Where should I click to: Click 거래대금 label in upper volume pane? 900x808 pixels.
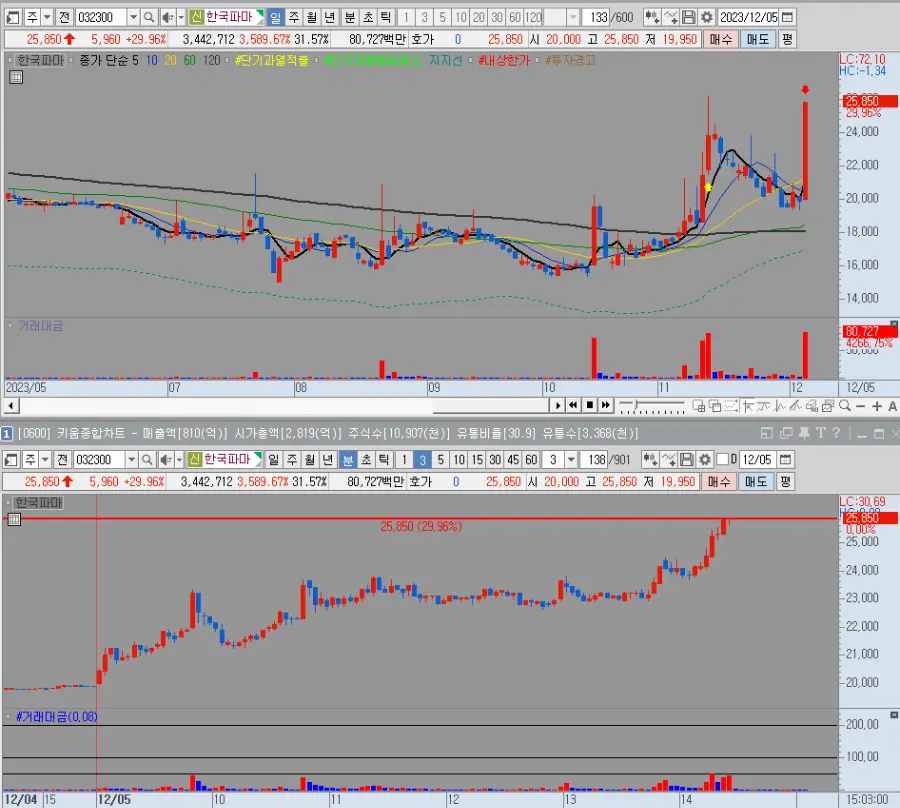tap(40, 326)
